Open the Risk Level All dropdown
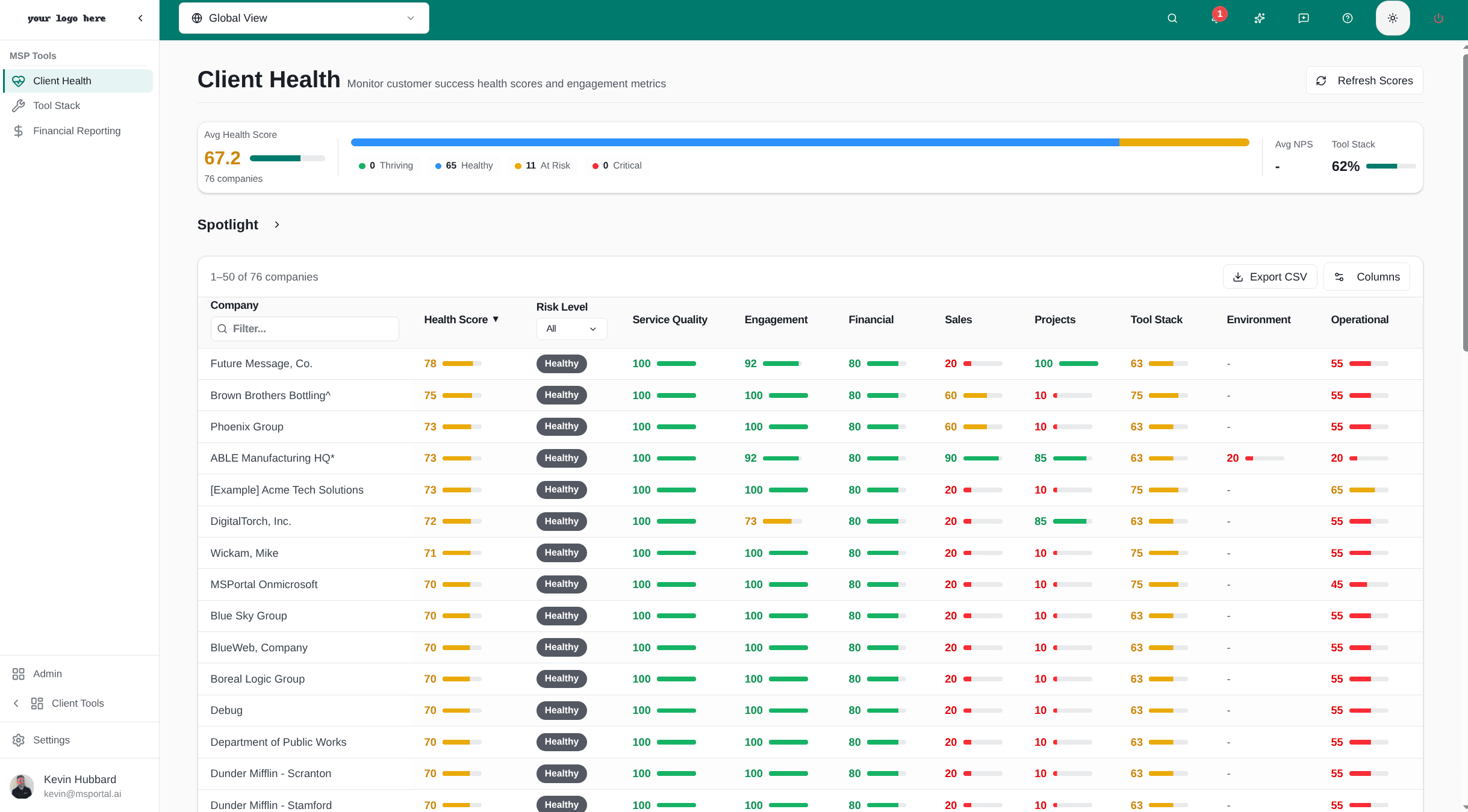 571,329
